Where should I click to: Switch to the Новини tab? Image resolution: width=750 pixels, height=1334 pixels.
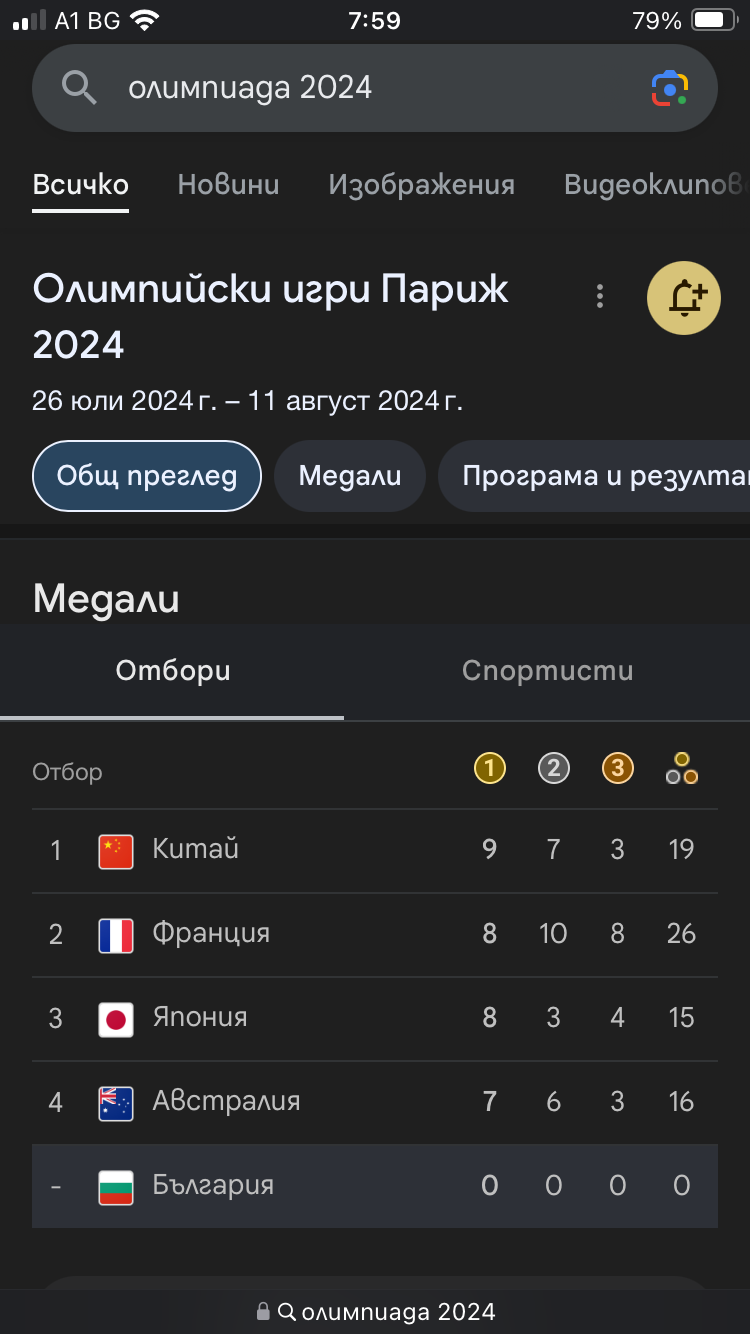coord(228,185)
